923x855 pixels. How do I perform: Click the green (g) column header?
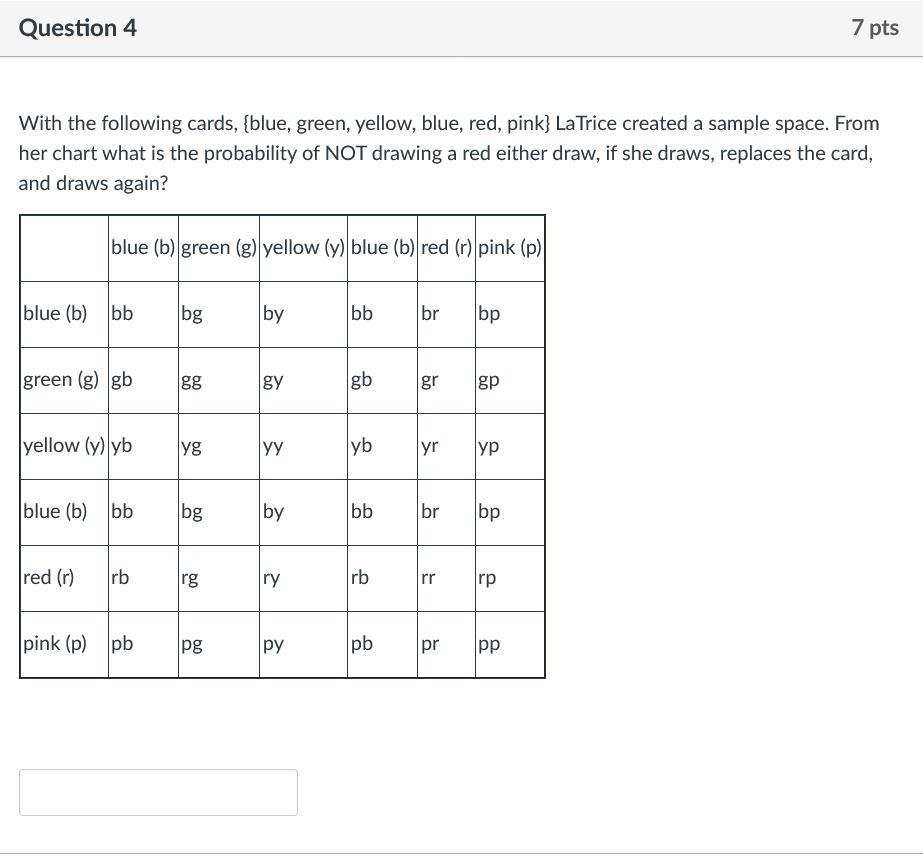click(219, 248)
